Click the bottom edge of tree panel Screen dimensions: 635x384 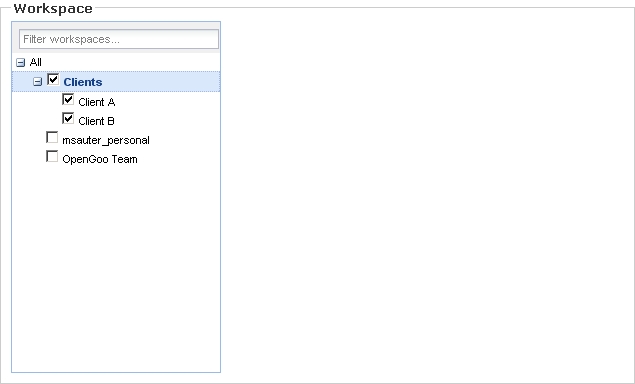pos(116,372)
